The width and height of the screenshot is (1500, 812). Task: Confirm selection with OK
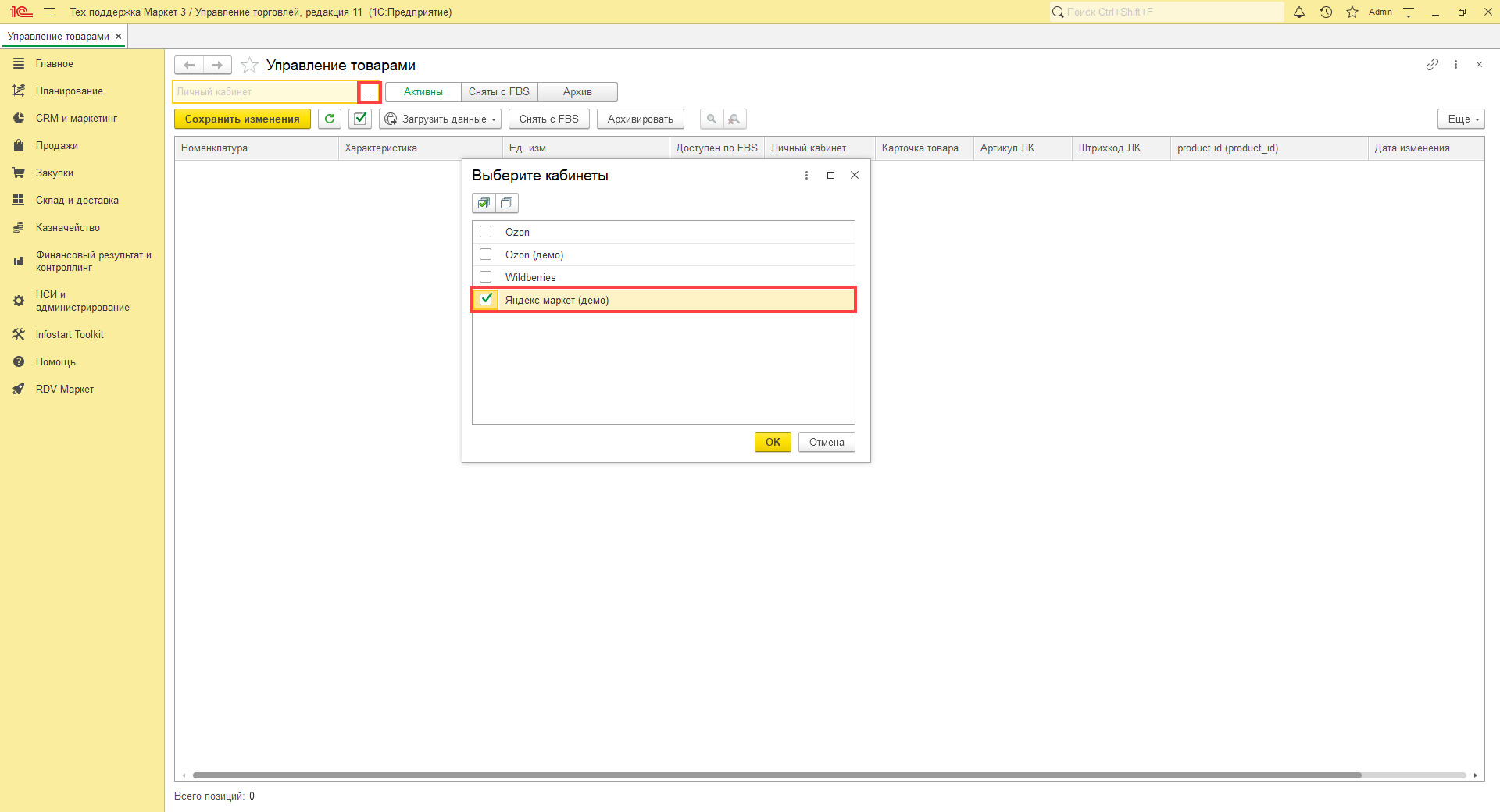coord(773,442)
